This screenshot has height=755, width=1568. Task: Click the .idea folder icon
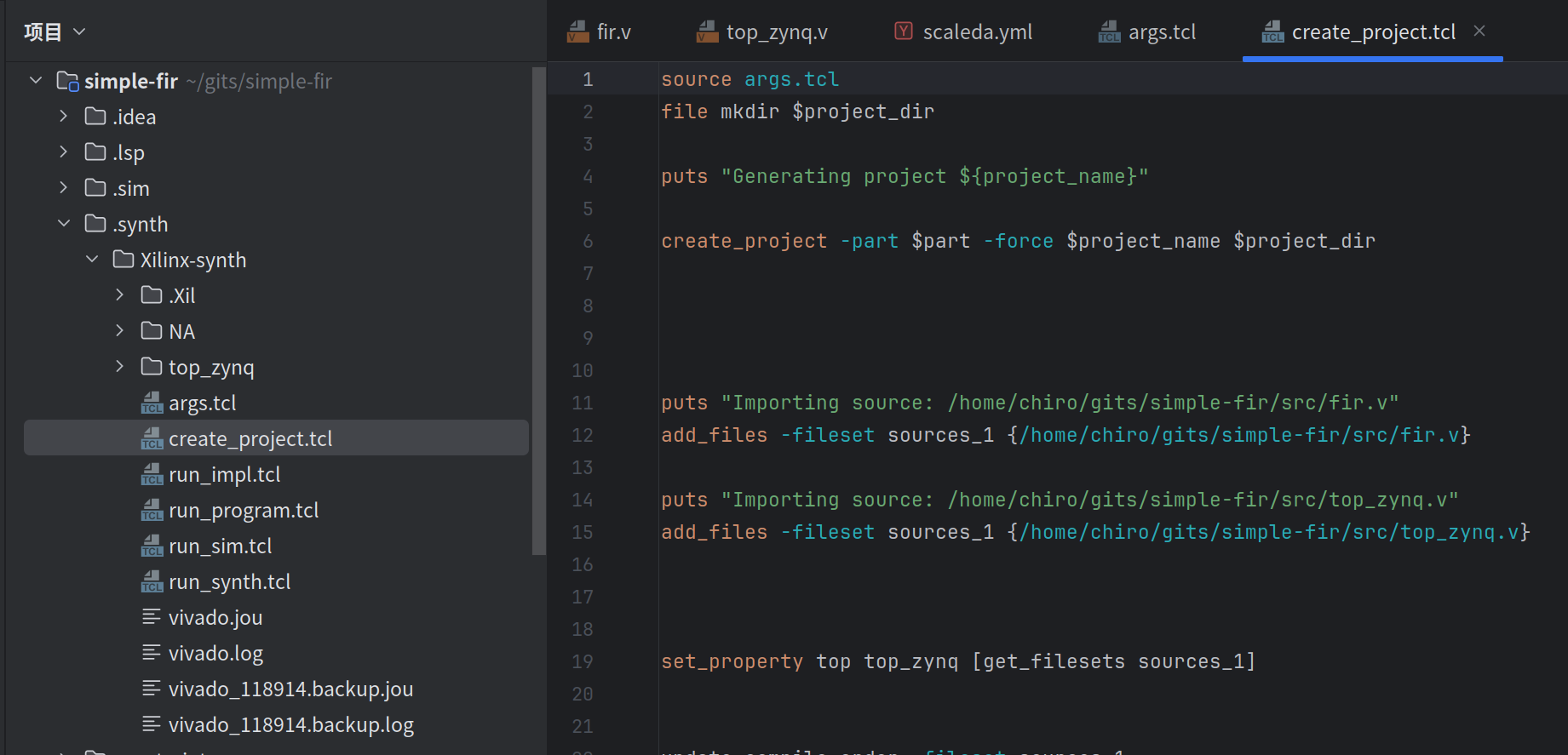[95, 116]
